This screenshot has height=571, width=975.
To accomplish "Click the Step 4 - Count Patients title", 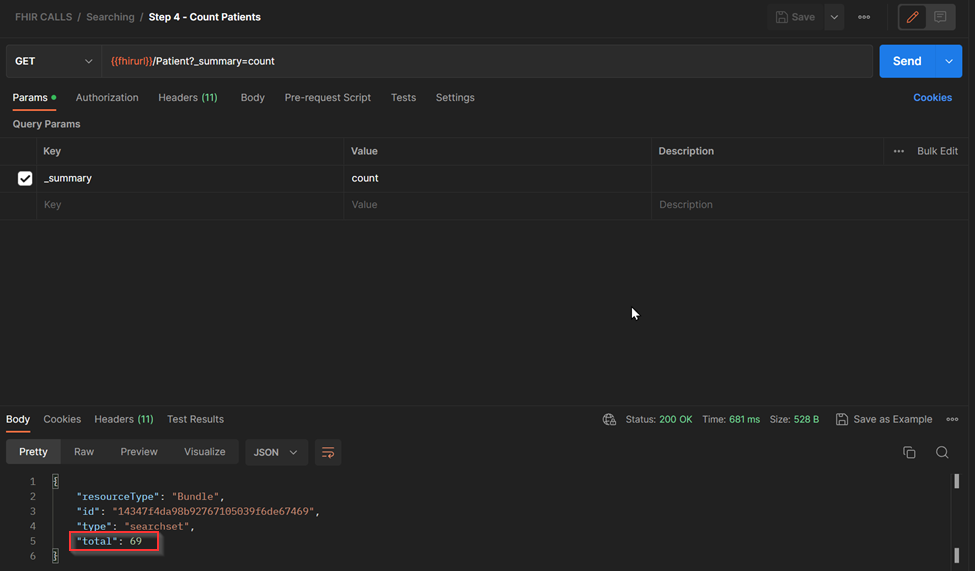I will tap(205, 17).
